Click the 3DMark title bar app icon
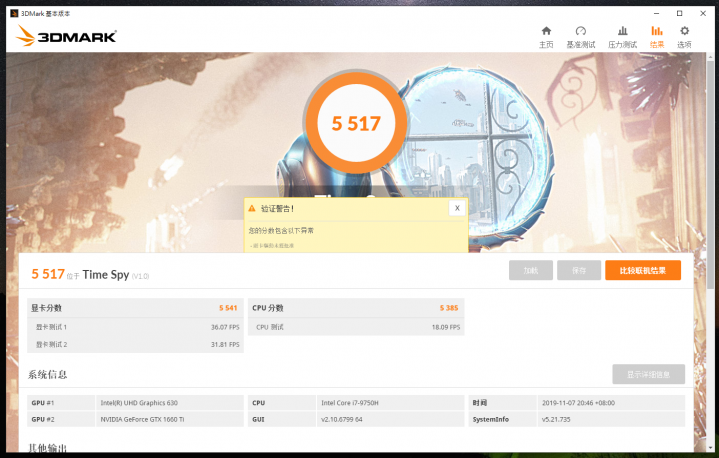The image size is (719, 458). tap(14, 13)
